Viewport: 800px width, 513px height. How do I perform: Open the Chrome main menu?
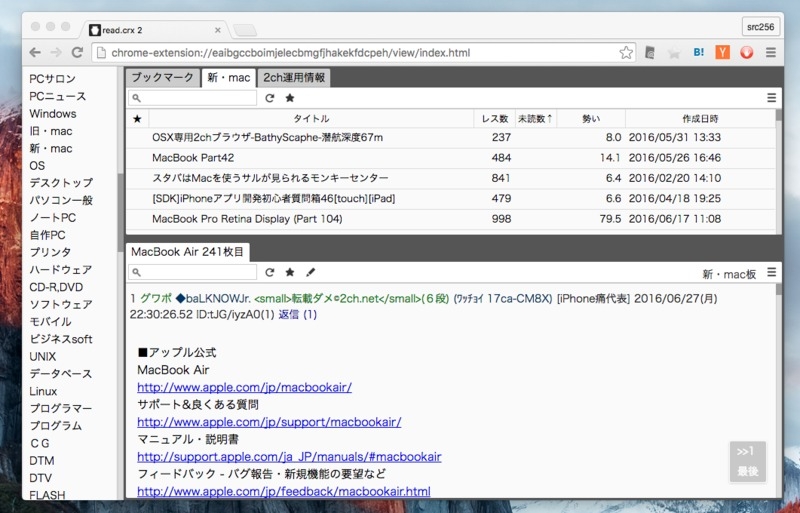click(772, 52)
